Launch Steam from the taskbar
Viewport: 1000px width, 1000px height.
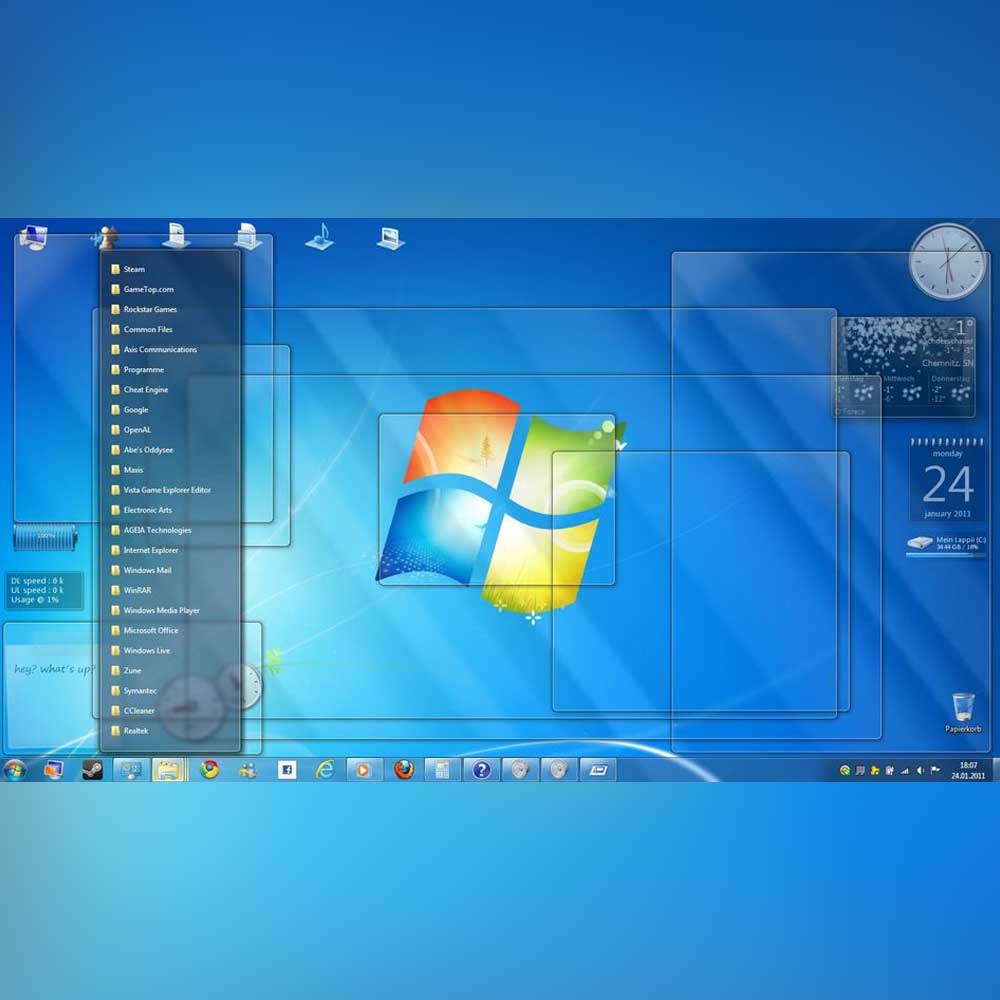(x=92, y=770)
